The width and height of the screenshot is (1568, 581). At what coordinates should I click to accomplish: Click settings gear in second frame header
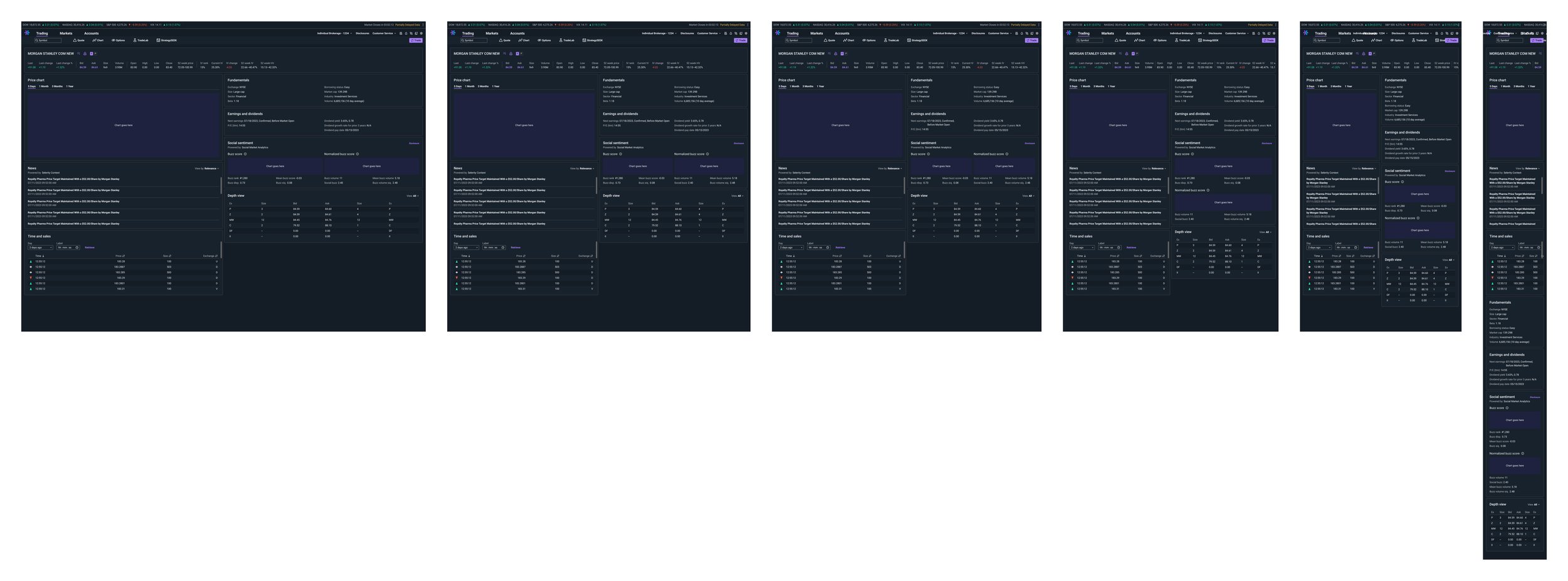(746, 33)
